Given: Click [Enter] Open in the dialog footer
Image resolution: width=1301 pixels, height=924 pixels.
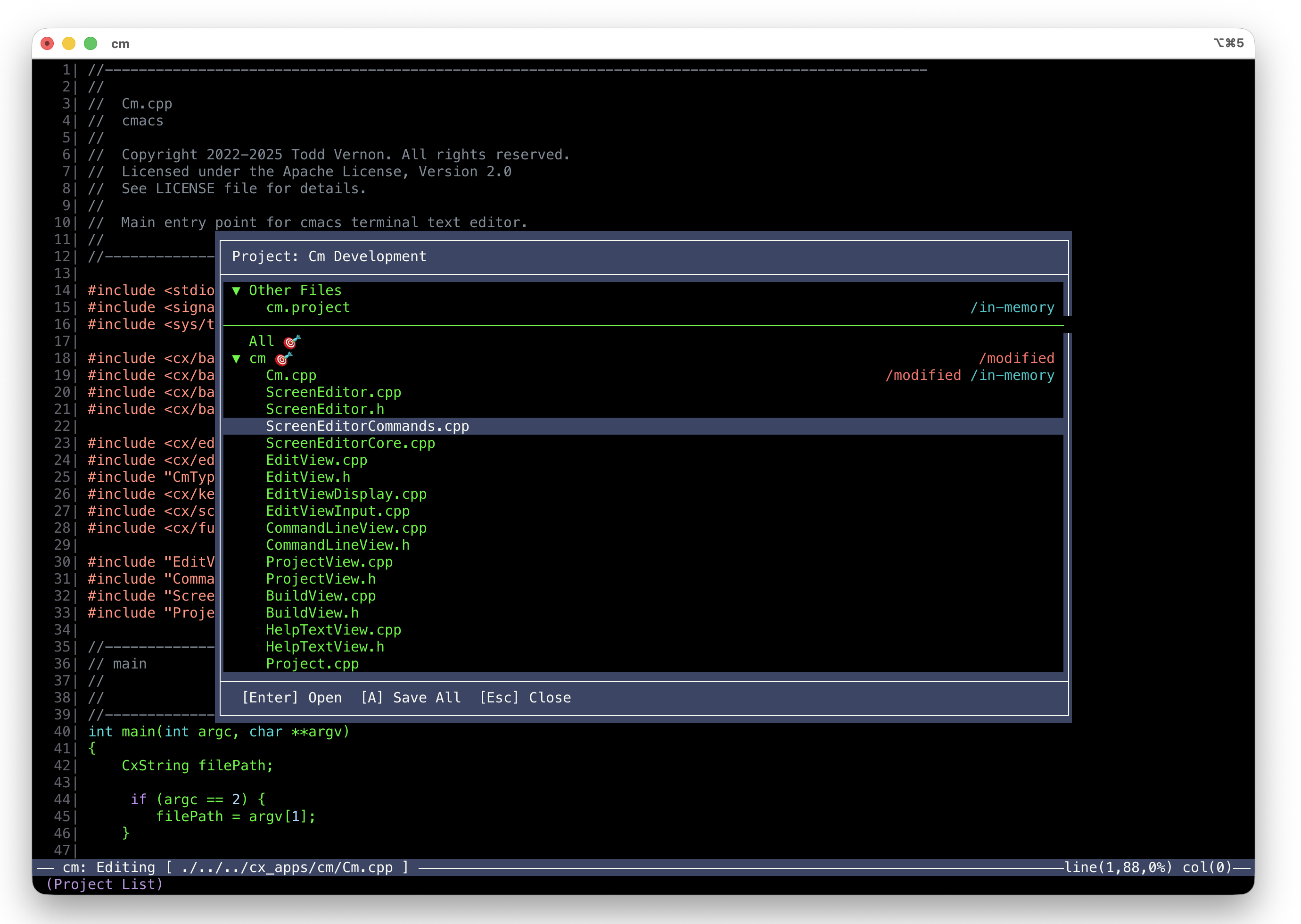Looking at the screenshot, I should click(291, 698).
